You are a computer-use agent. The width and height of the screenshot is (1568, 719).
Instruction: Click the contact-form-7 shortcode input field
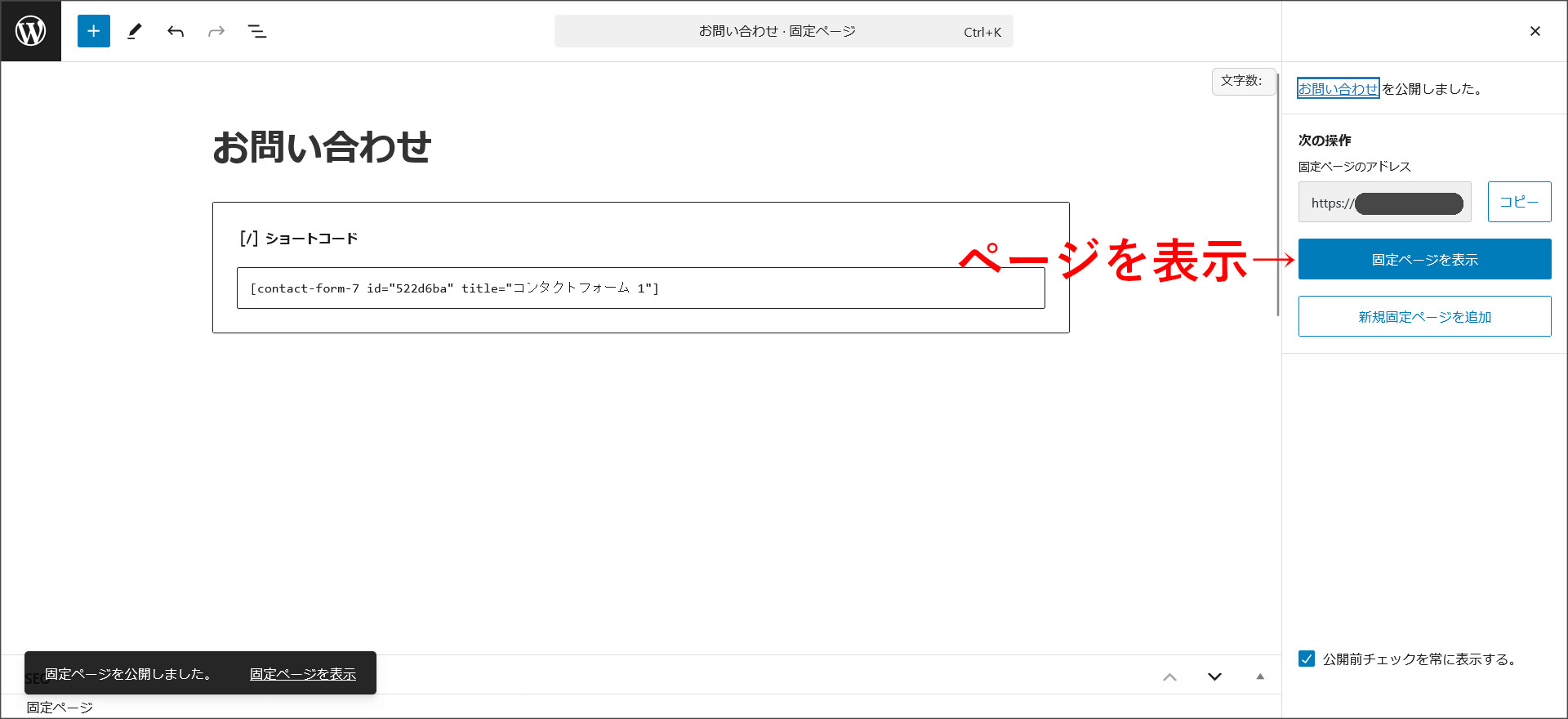point(640,288)
